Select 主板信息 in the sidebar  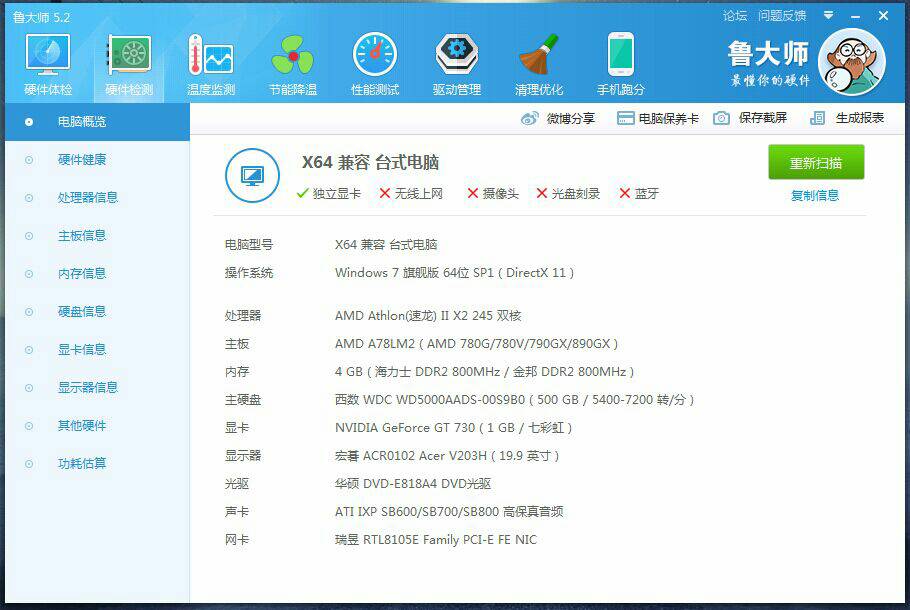pyautogui.click(x=98, y=236)
